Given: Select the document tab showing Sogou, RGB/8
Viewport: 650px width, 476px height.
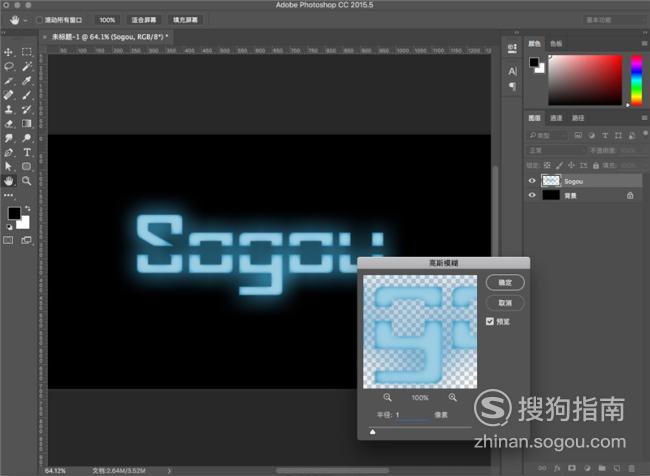Looking at the screenshot, I should point(109,37).
